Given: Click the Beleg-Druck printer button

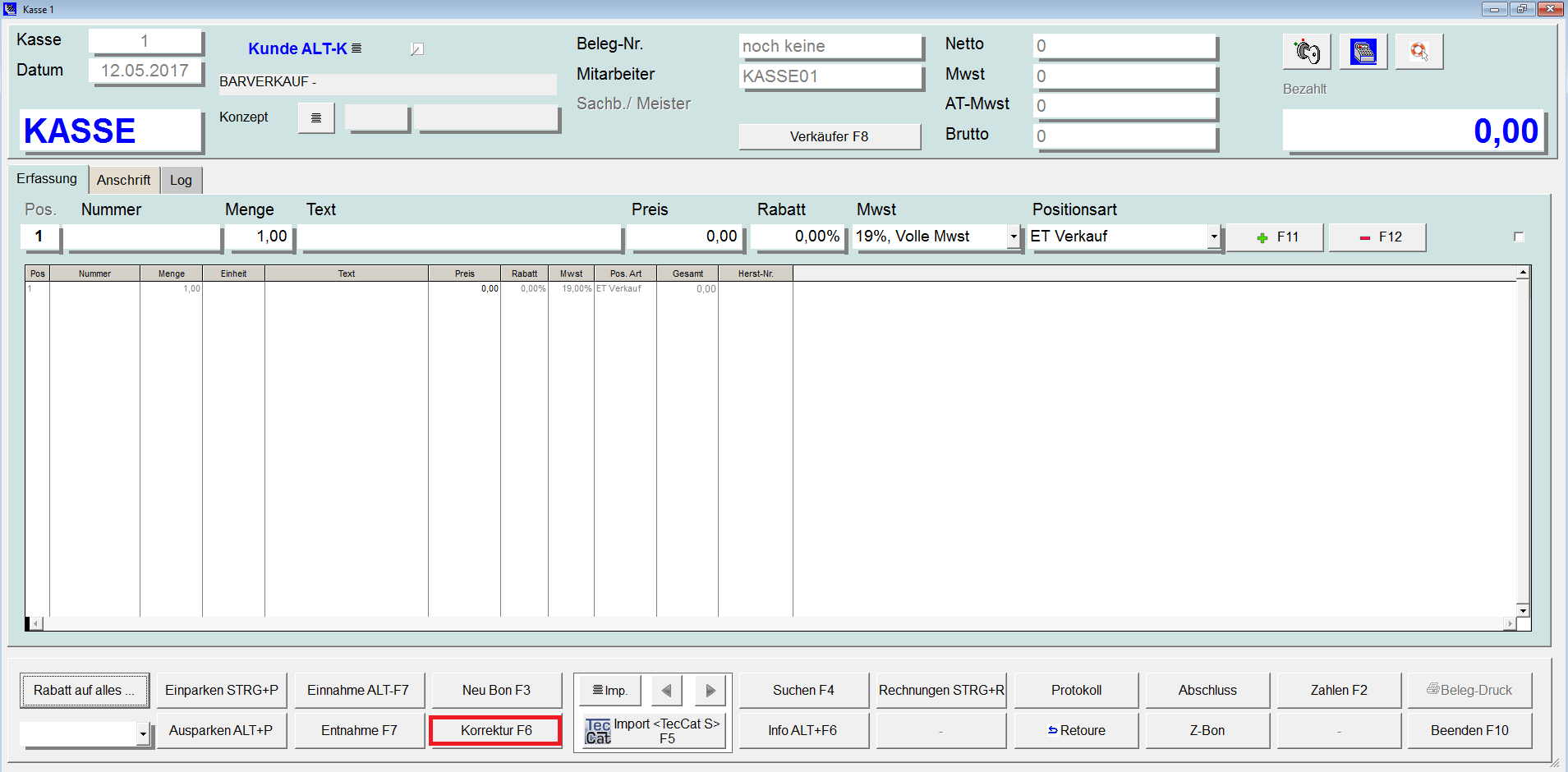Looking at the screenshot, I should point(1469,691).
